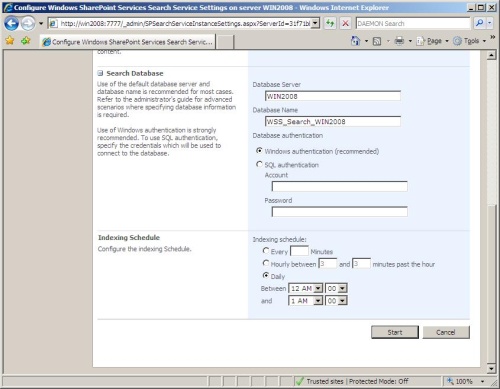
Task: Click the Start button
Action: [x=395, y=332]
